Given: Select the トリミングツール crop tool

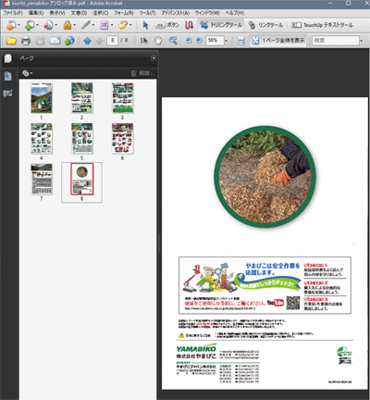Looking at the screenshot, I should (221, 25).
